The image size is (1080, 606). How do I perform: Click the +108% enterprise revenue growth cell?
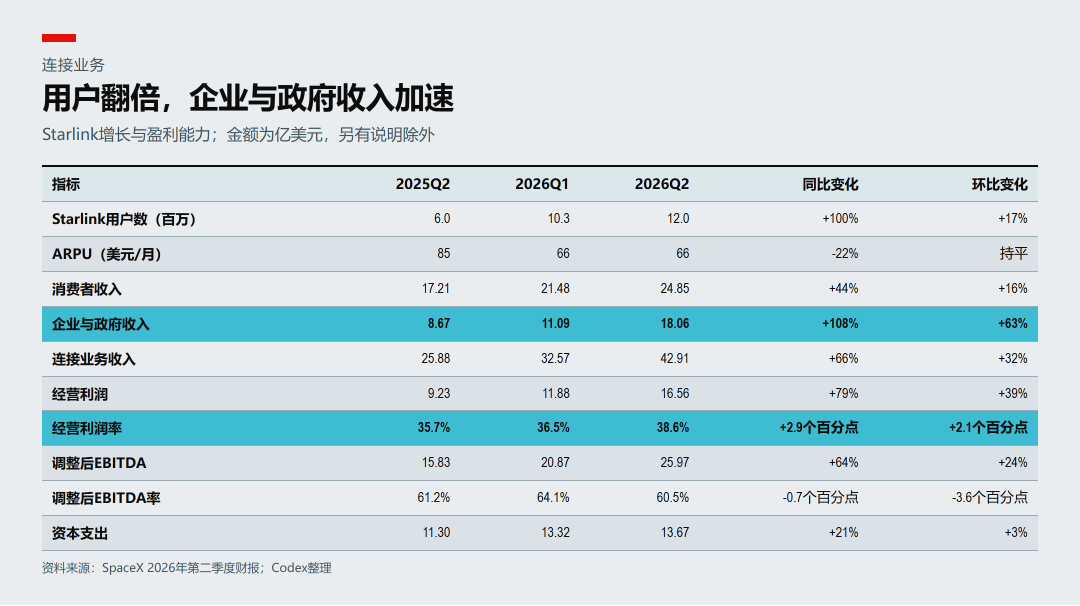[x=840, y=324]
